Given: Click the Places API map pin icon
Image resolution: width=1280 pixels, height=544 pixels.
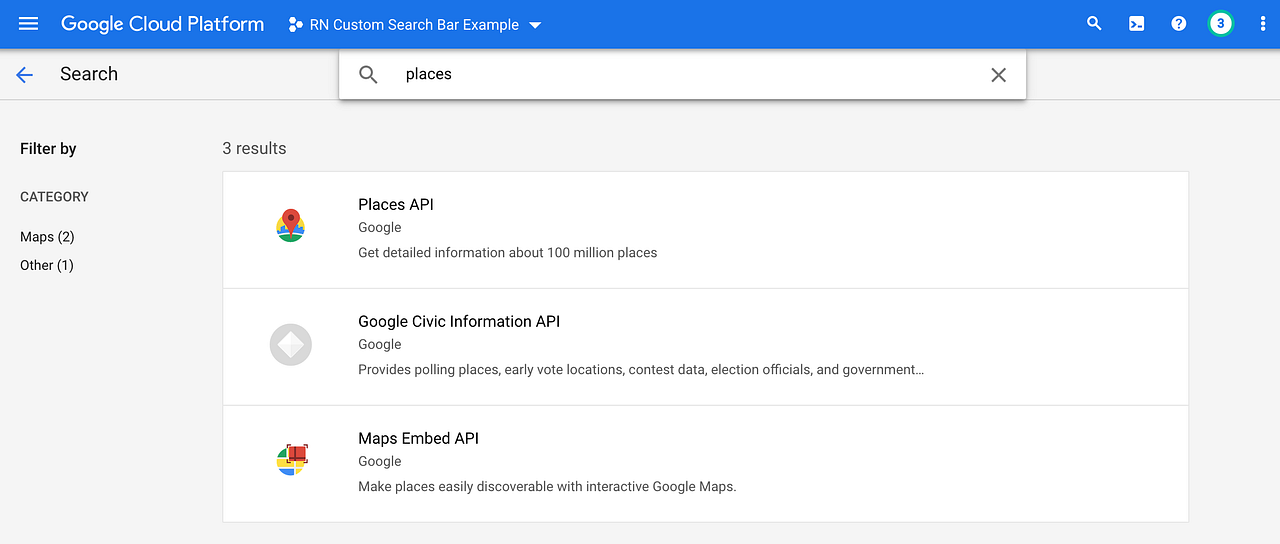Looking at the screenshot, I should [290, 226].
